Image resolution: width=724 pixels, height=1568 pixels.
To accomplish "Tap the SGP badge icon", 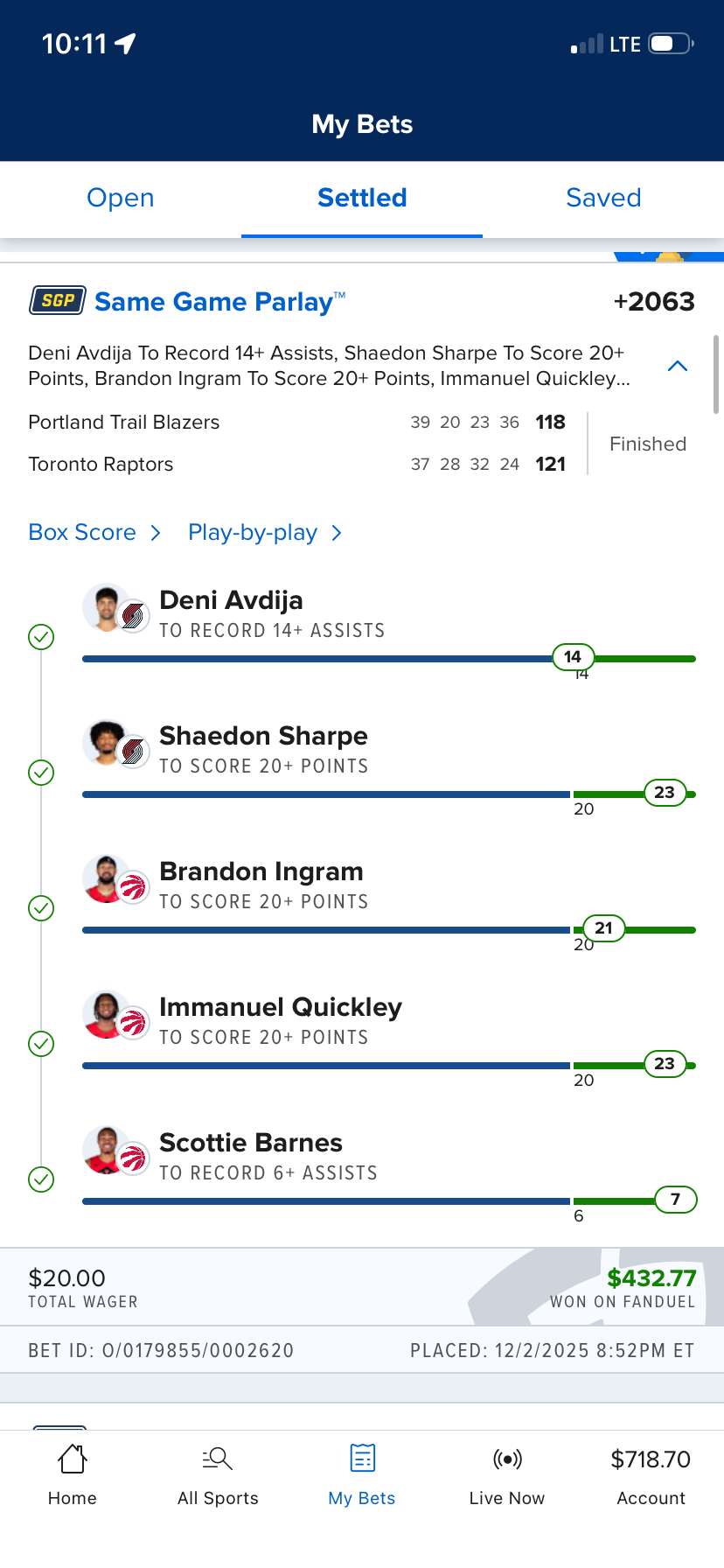I will (x=58, y=301).
